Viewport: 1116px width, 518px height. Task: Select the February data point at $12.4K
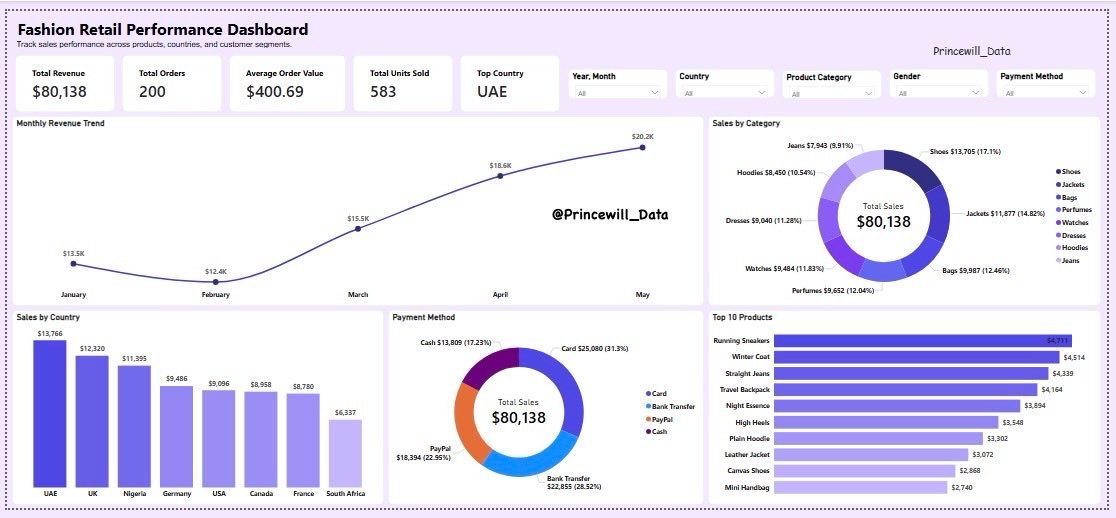pyautogui.click(x=216, y=282)
